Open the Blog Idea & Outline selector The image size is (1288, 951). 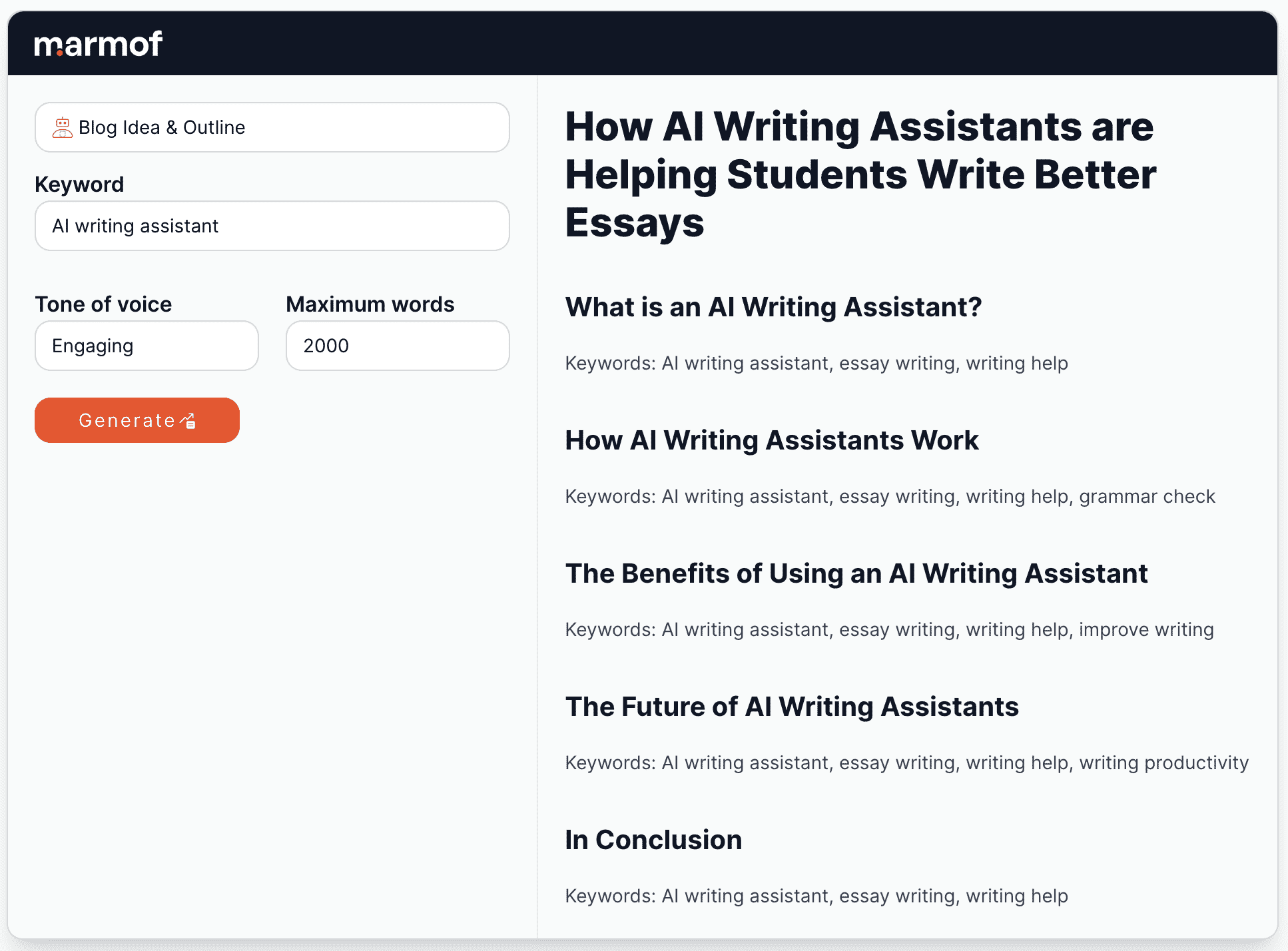point(272,127)
